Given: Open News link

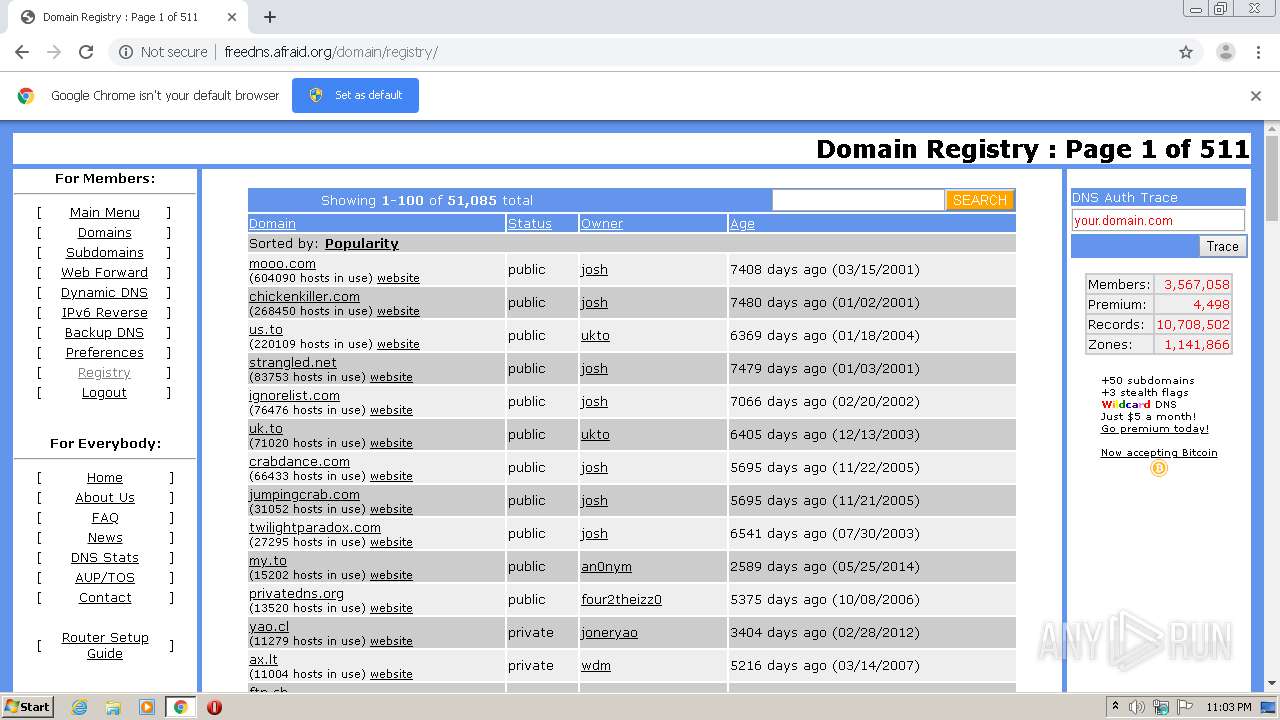Looking at the screenshot, I should point(104,537).
